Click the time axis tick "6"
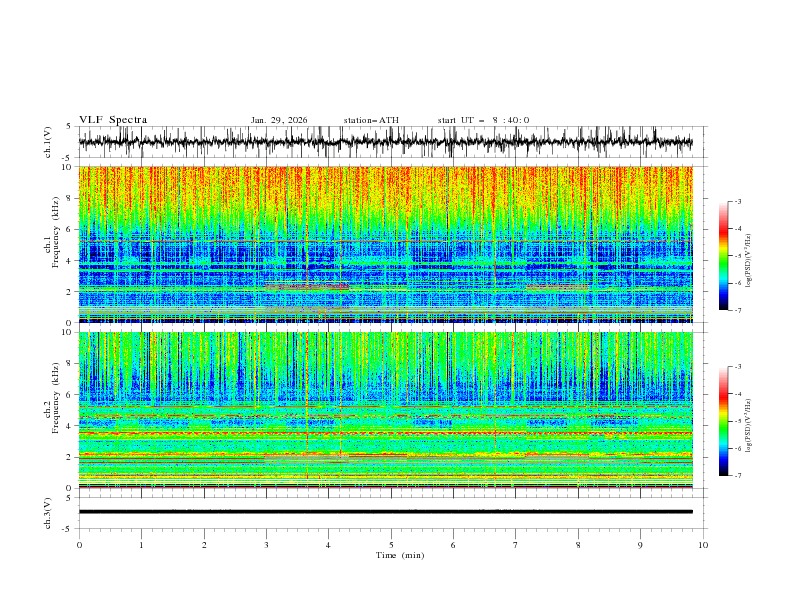Viewport: 792px width, 612px height. pos(453,545)
